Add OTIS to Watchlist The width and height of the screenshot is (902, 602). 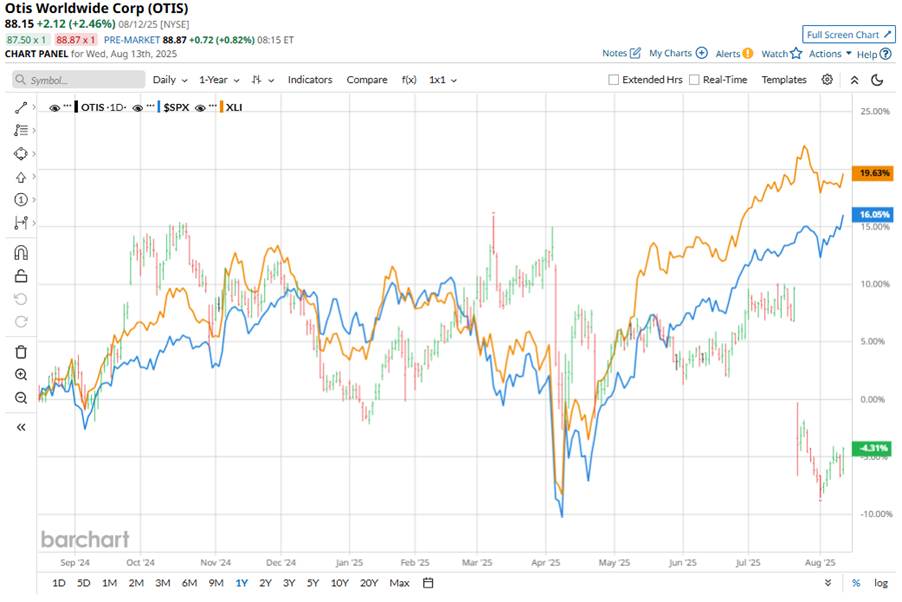click(781, 54)
